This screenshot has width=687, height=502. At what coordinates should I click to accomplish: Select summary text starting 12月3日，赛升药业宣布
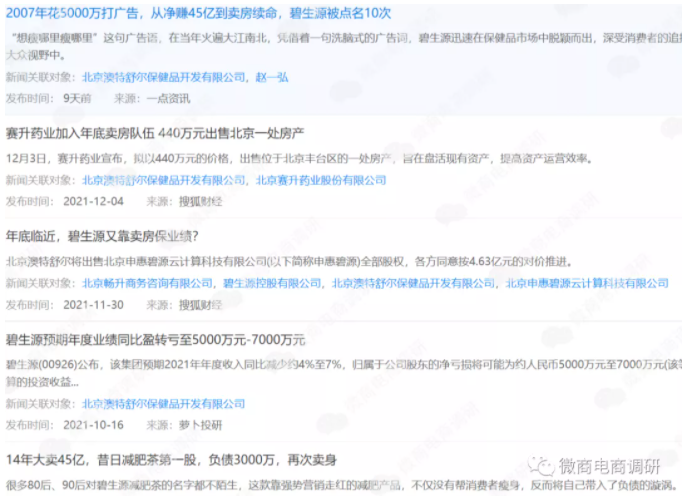tap(299, 159)
